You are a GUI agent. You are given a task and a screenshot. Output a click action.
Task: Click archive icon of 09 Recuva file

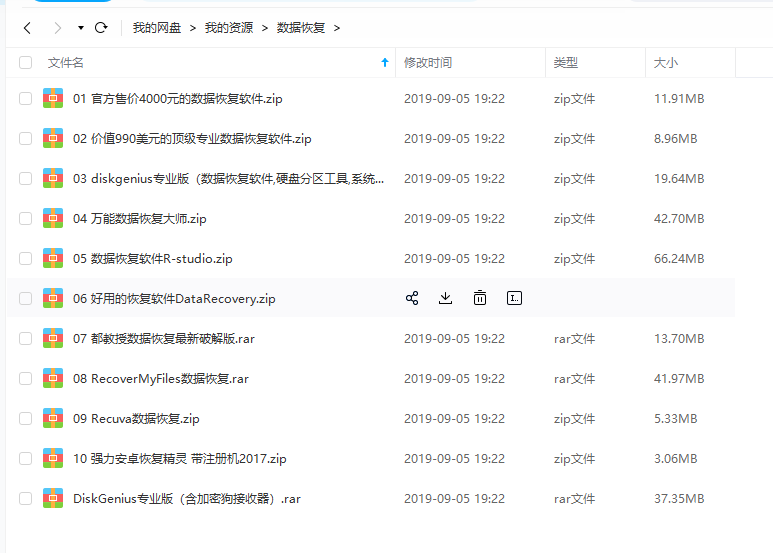click(x=53, y=418)
